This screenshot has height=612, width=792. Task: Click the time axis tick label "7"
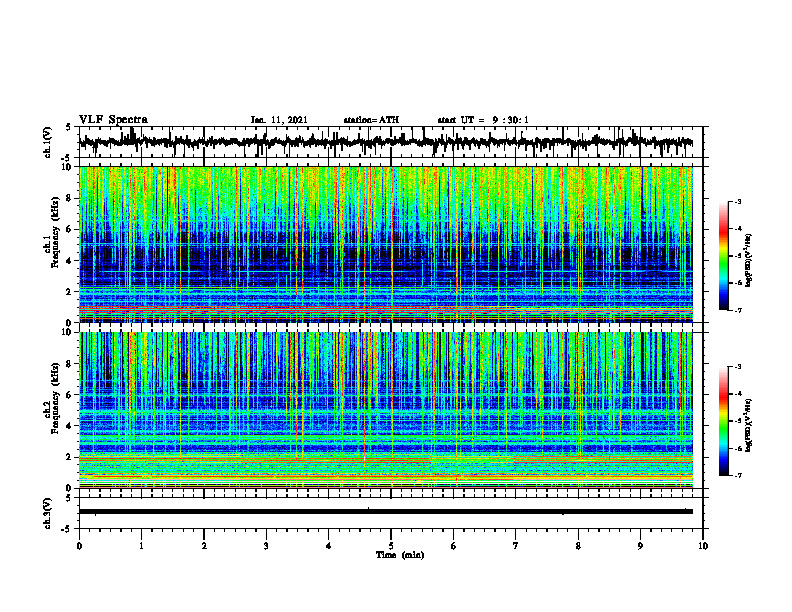pos(516,546)
